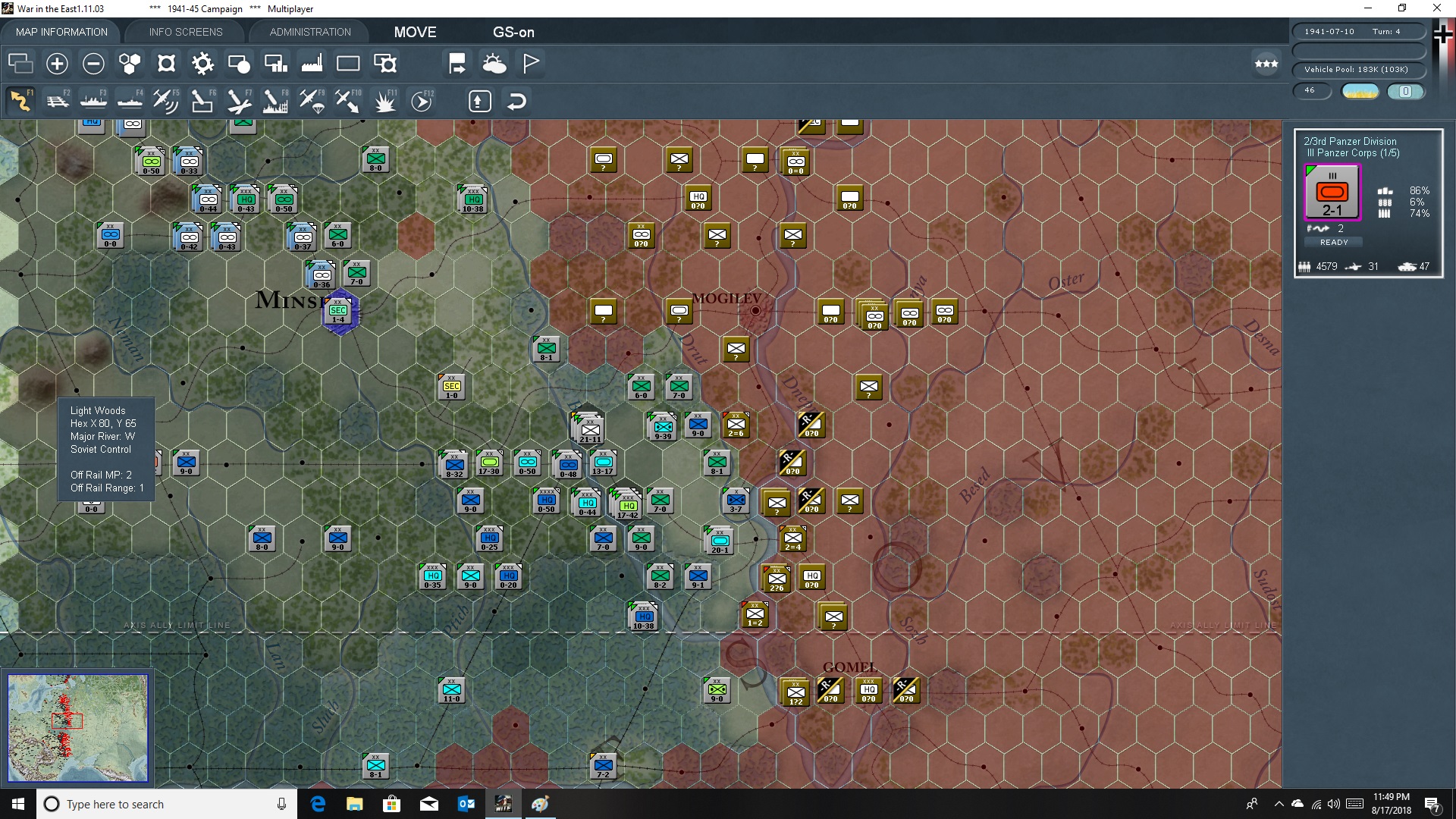
Task: Click the undo move arrow icon
Action: point(516,101)
